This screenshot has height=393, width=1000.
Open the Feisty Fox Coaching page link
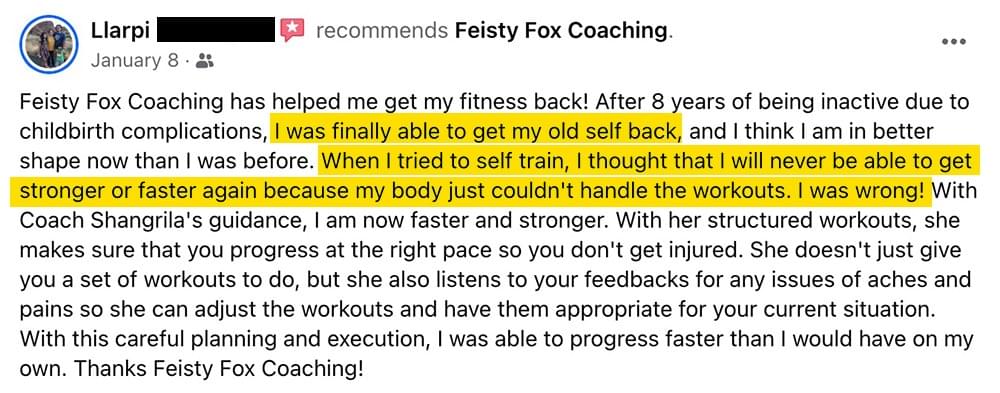[x=562, y=30]
